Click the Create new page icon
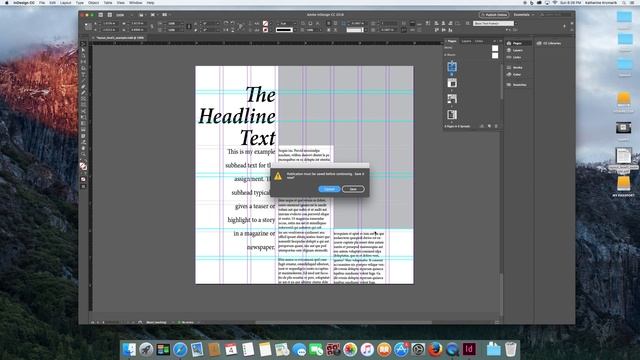This screenshot has width=640, height=360. point(489,127)
